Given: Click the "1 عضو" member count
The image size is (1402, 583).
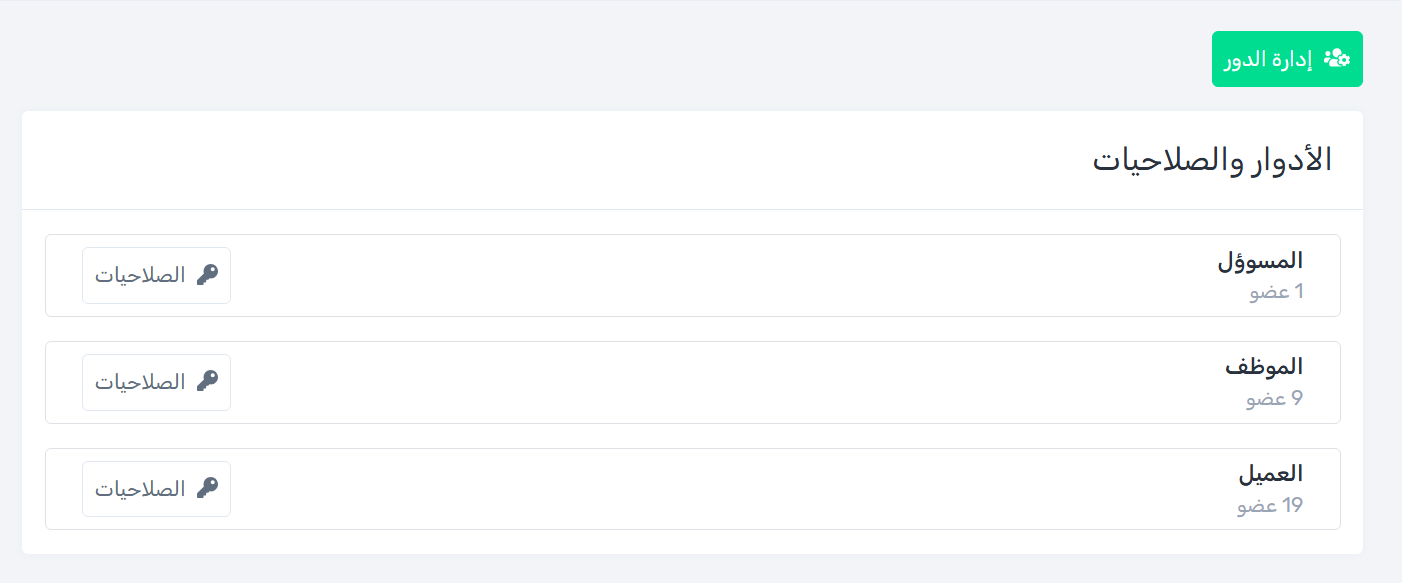Looking at the screenshot, I should pos(1276,292).
